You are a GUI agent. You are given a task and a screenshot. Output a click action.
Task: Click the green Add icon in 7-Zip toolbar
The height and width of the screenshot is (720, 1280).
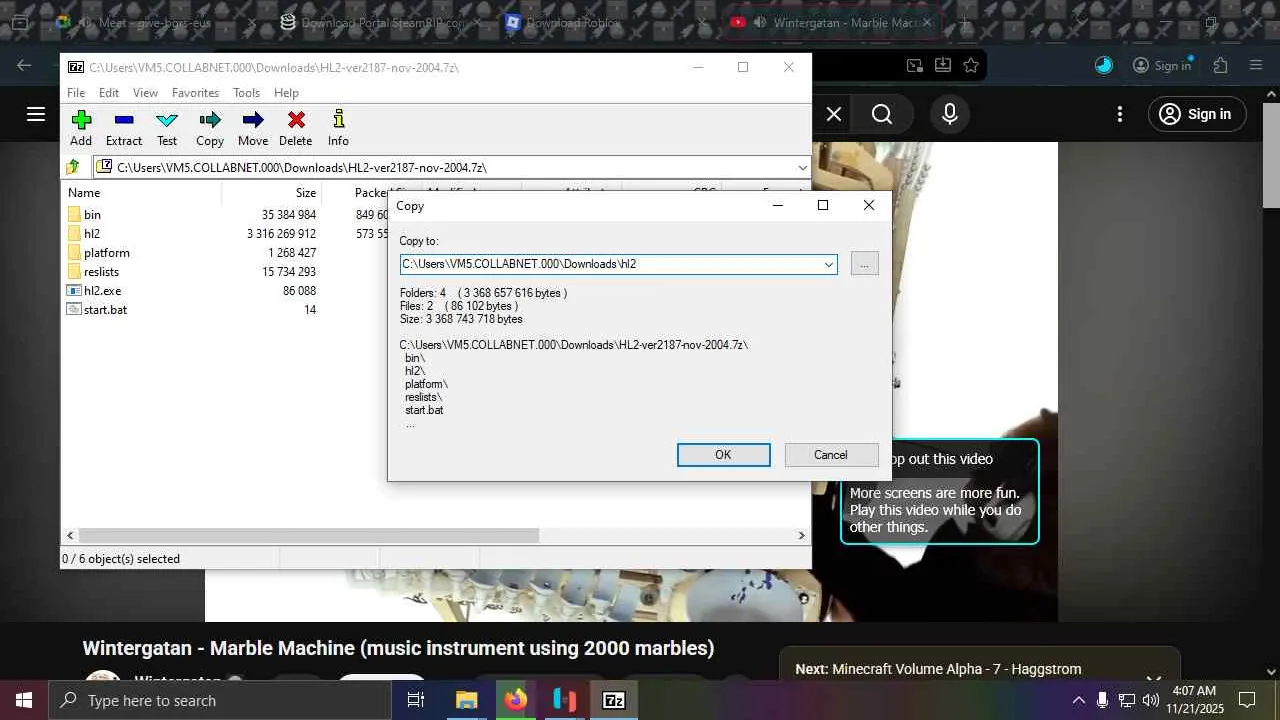[81, 120]
